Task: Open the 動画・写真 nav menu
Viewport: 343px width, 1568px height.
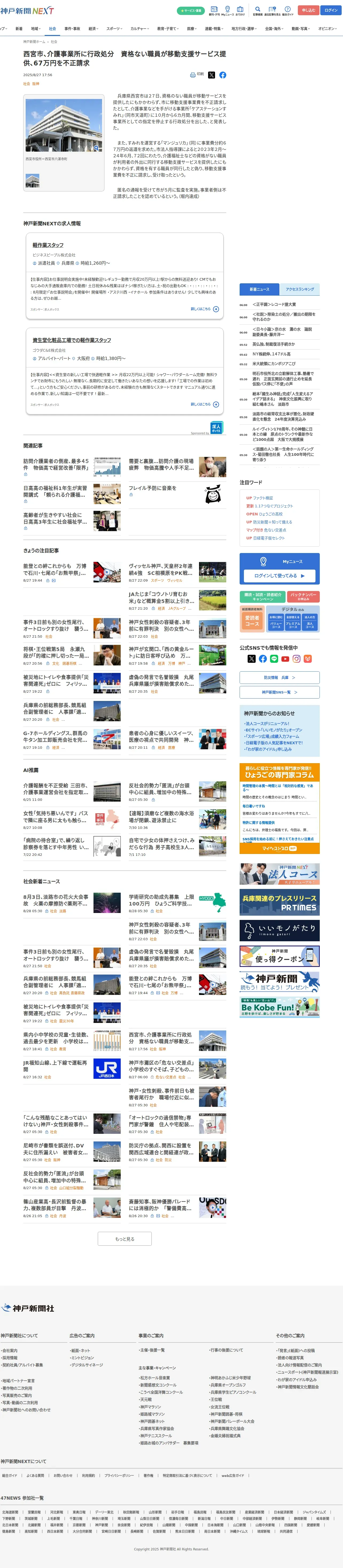Action: point(301,29)
